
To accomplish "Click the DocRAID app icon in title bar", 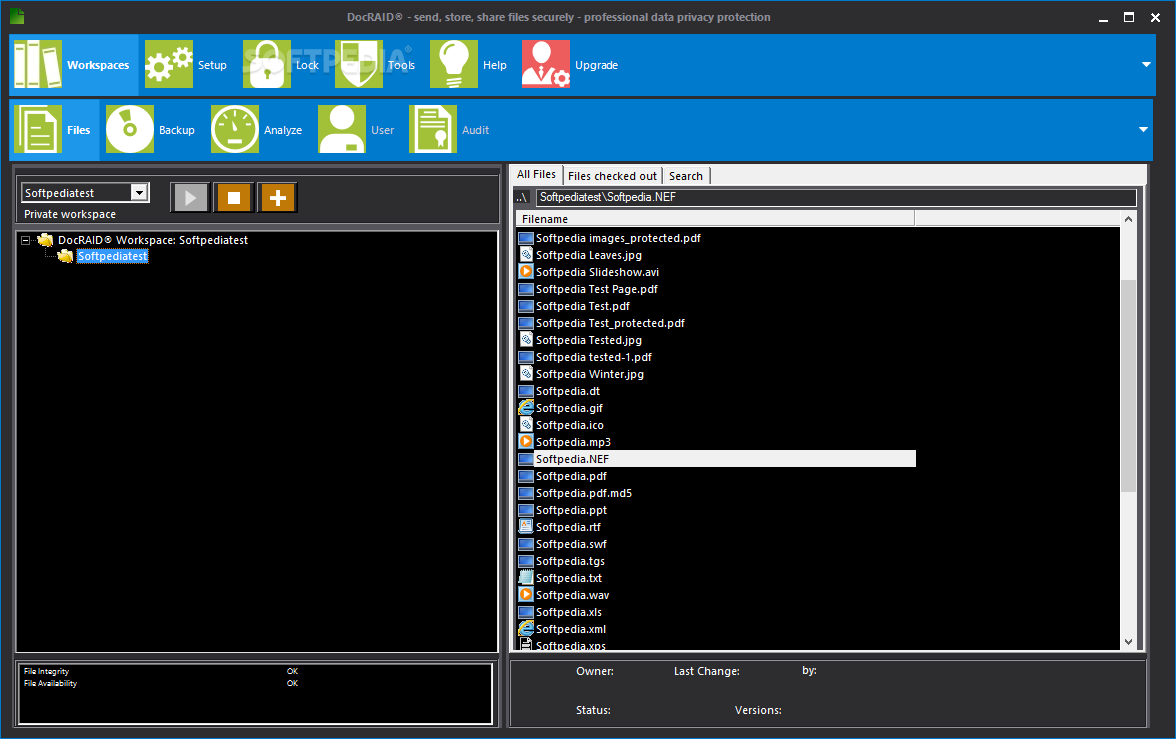I will (17, 16).
